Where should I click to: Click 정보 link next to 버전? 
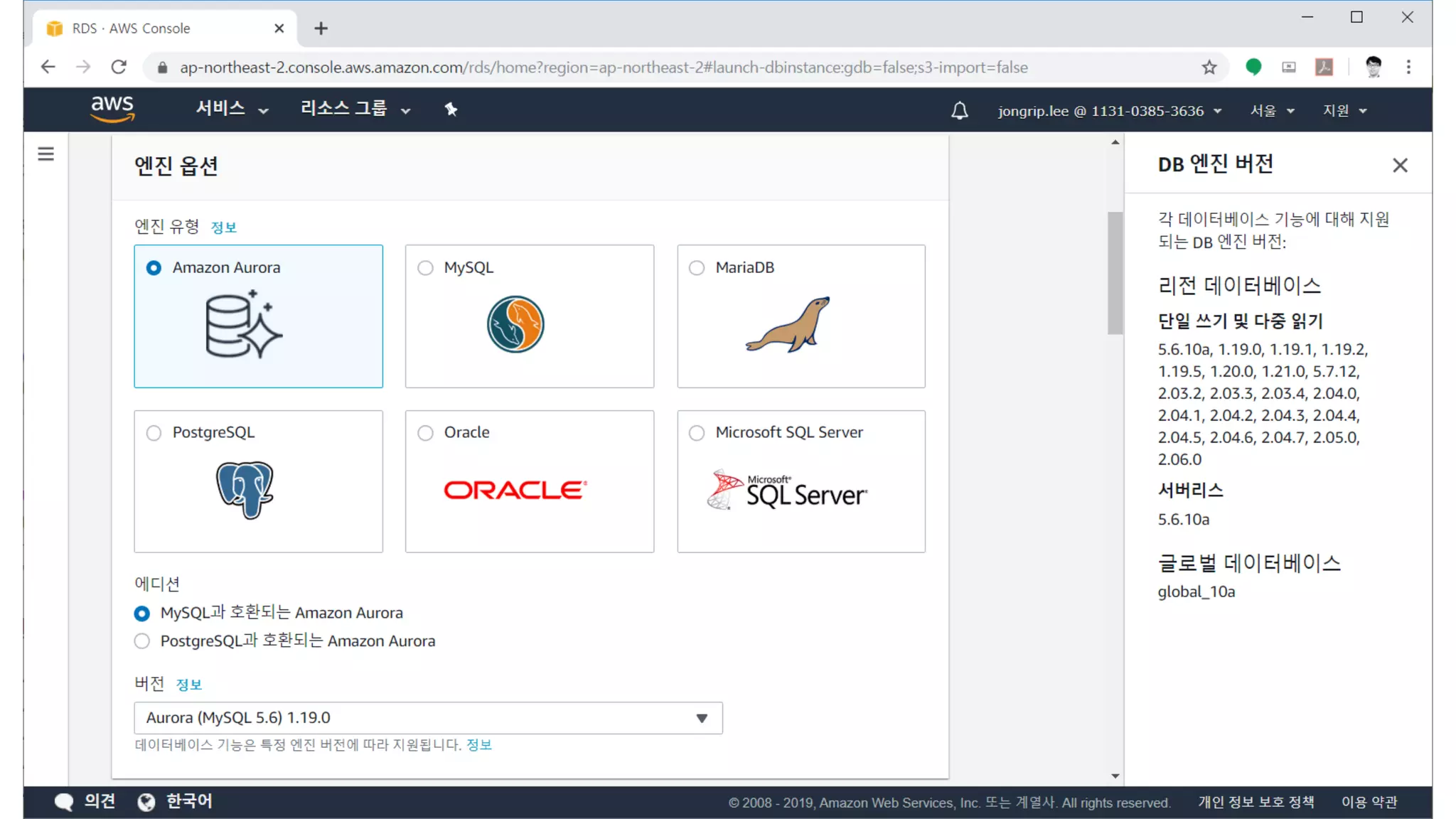pyautogui.click(x=189, y=685)
